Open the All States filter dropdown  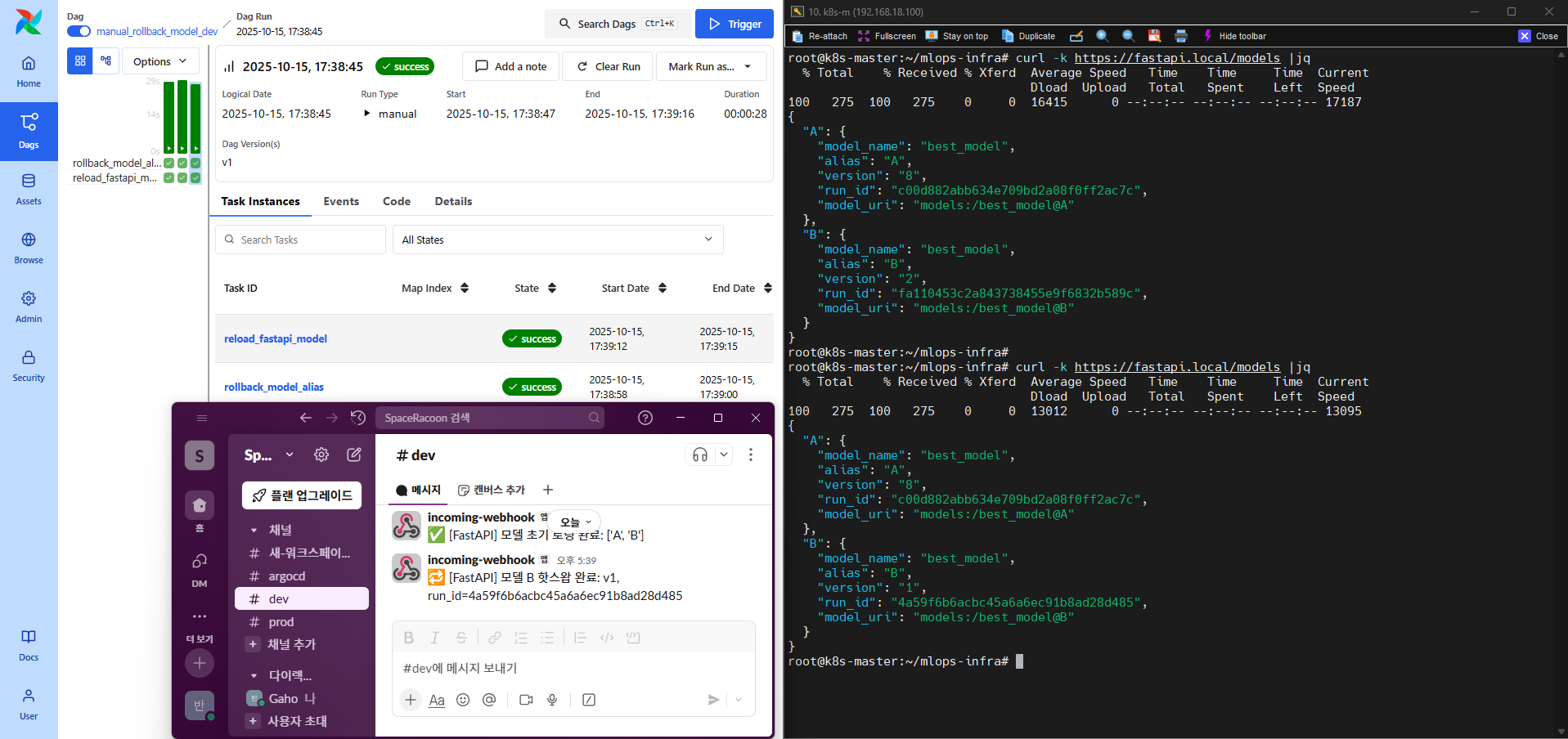point(557,240)
